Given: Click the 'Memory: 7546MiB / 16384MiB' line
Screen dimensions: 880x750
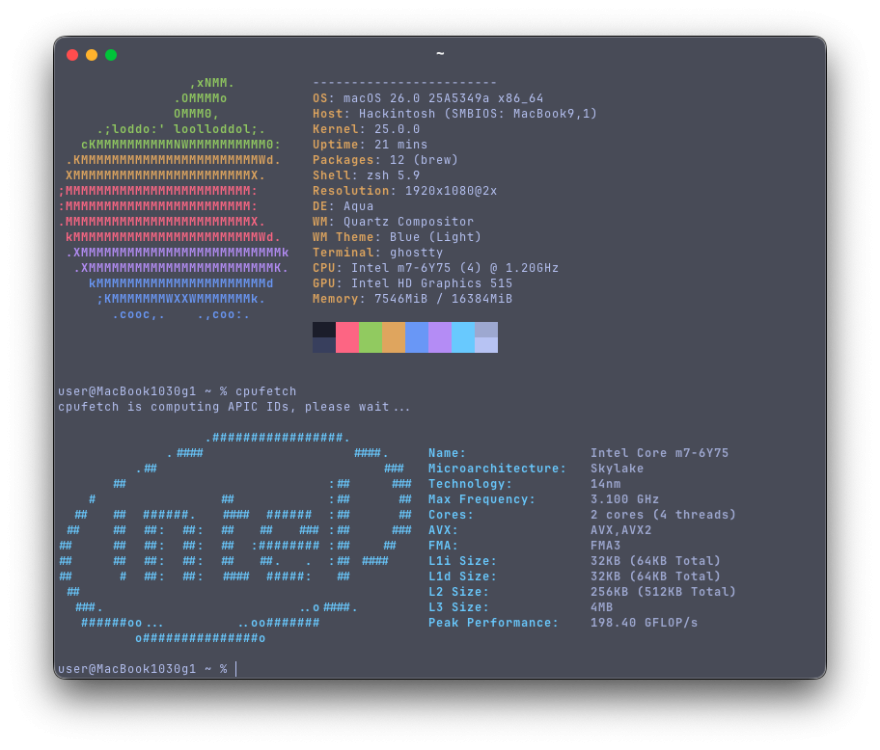Looking at the screenshot, I should [x=412, y=299].
